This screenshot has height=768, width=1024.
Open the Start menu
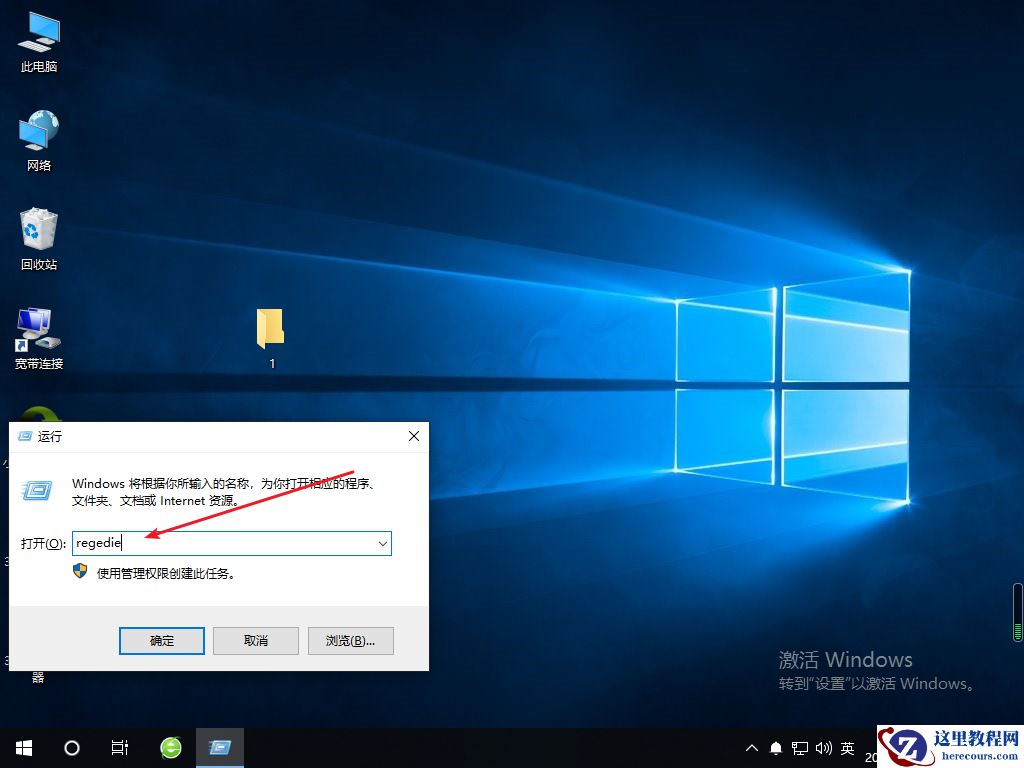point(23,747)
